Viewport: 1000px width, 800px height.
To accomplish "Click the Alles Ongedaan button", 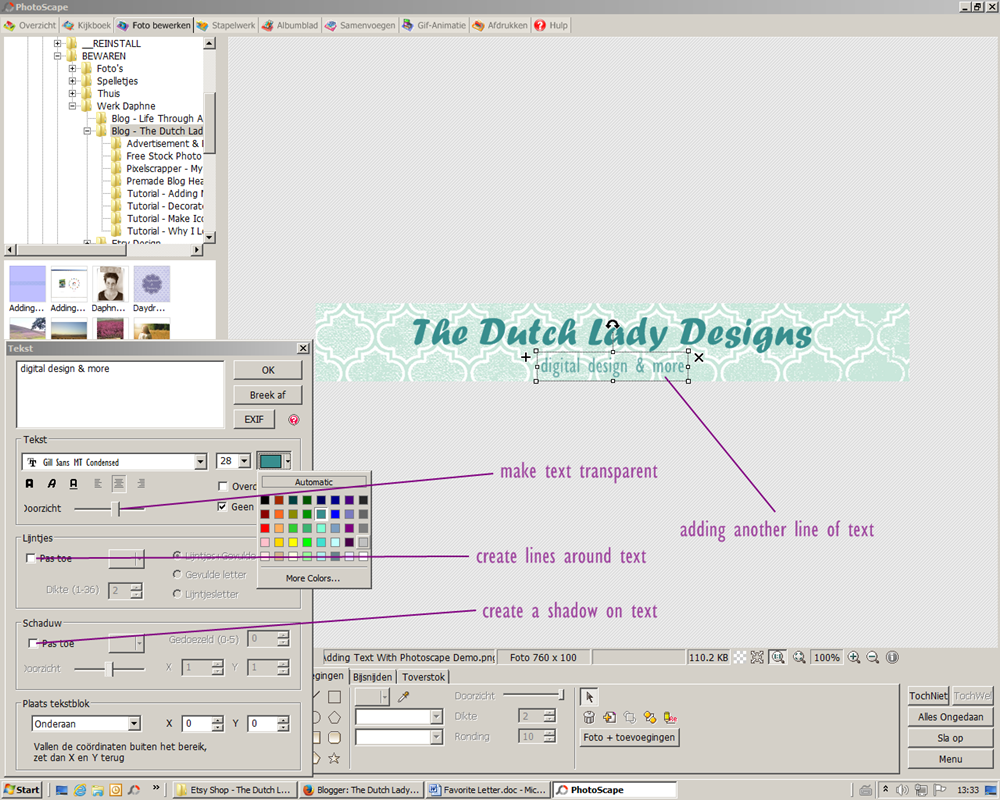I will click(x=950, y=716).
